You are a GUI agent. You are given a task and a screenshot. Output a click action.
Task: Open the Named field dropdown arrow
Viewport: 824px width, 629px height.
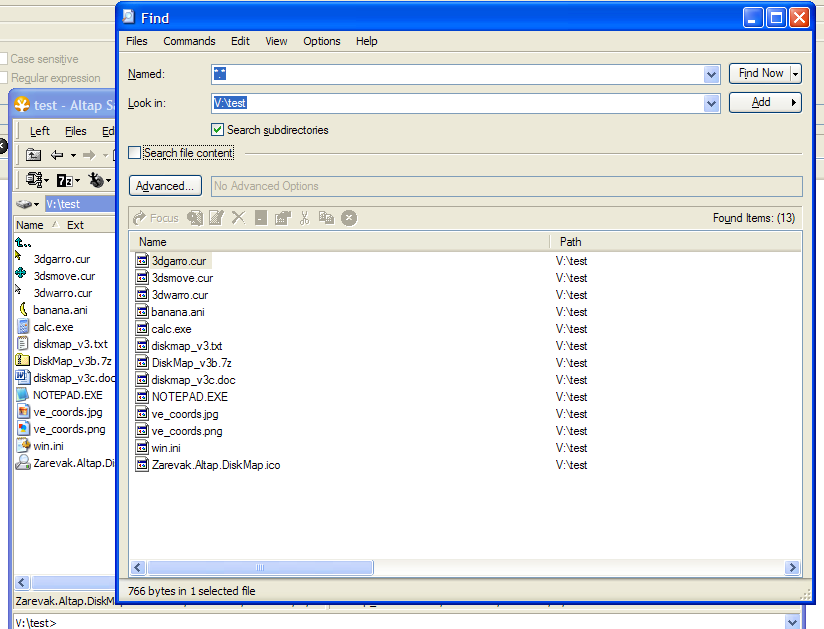pyautogui.click(x=711, y=74)
